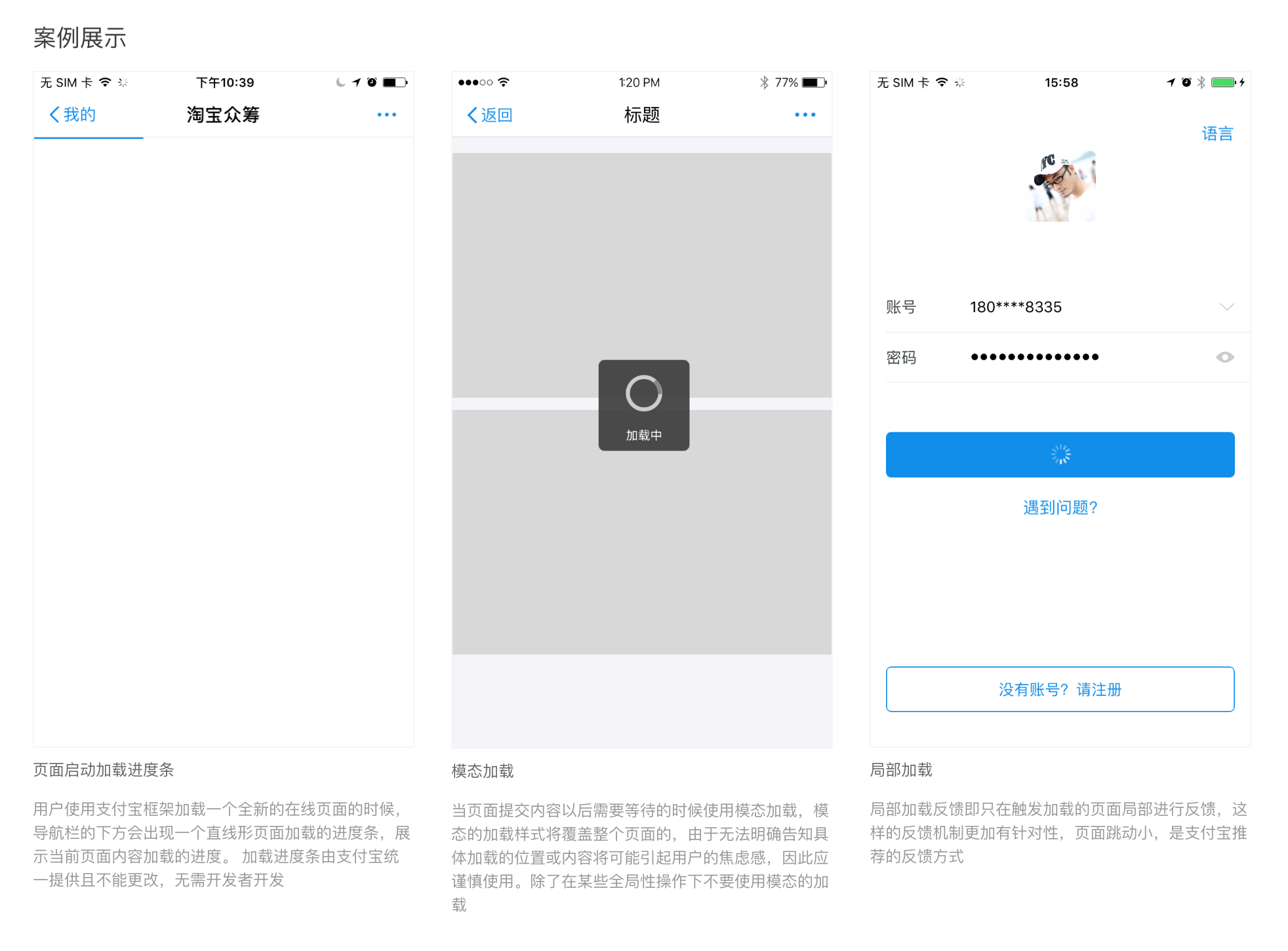The width and height of the screenshot is (1288, 951).
Task: Click the 页面启动加载进度条 caption
Action: pos(104,769)
